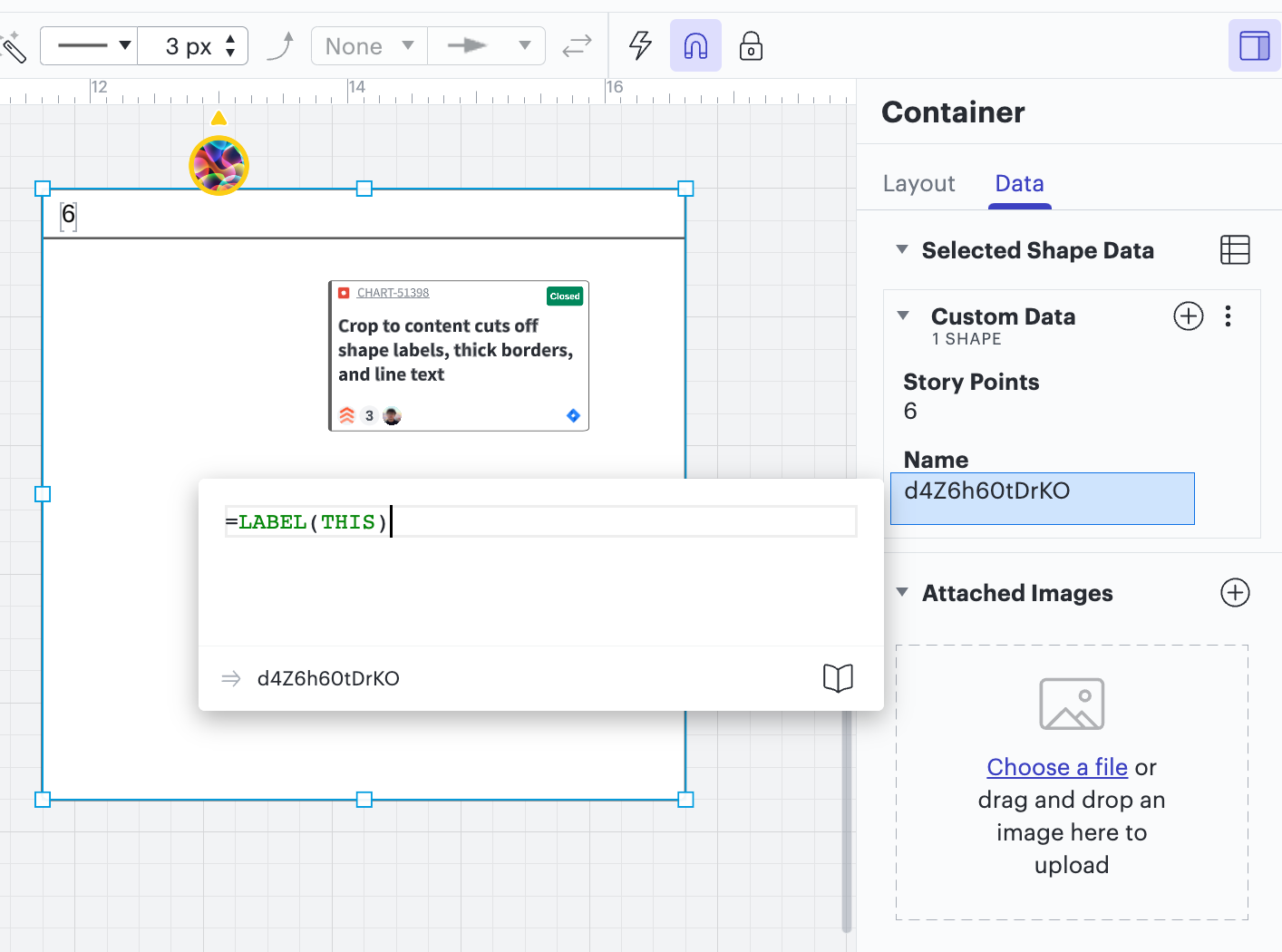Click the Closed status badge
This screenshot has height=952, width=1282.
(x=565, y=296)
